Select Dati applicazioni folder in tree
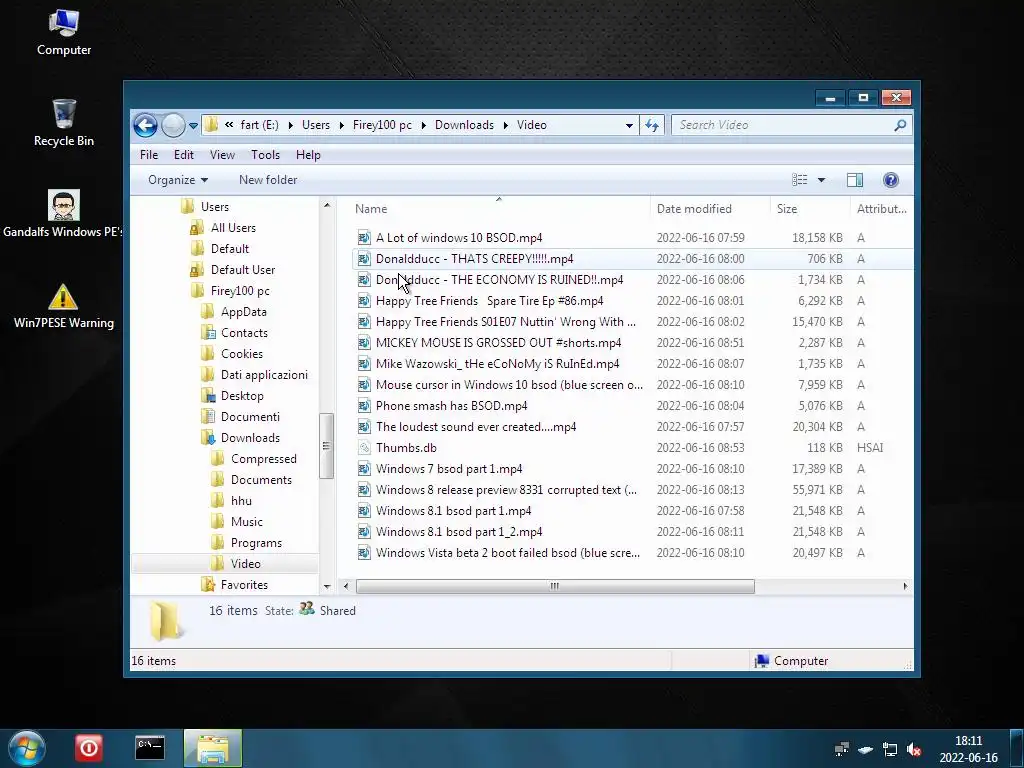1024x768 pixels. point(264,374)
